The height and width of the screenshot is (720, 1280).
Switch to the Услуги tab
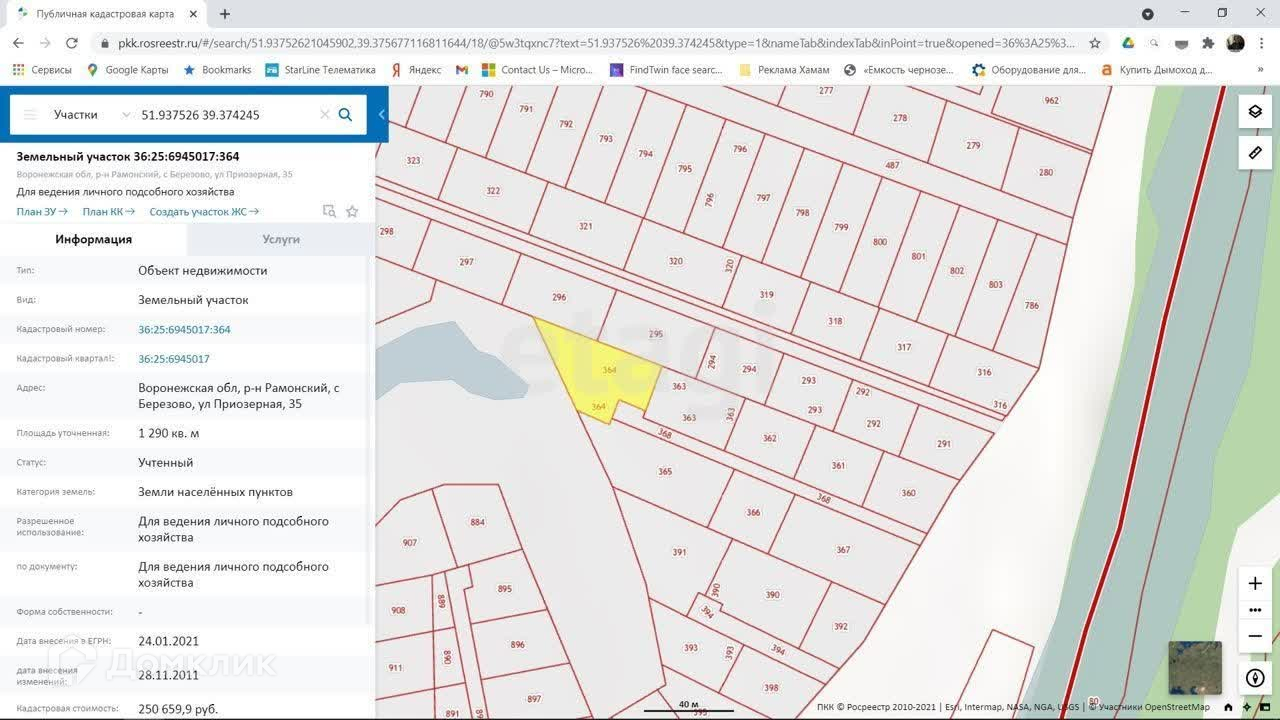point(281,240)
